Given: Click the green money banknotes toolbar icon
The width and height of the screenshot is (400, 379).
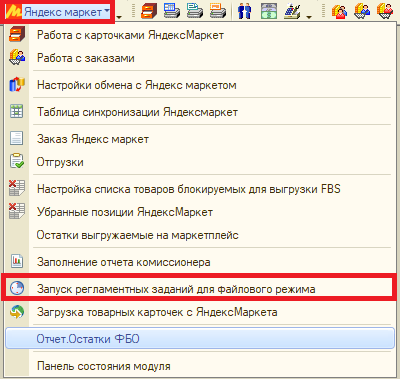Looking at the screenshot, I should tap(269, 11).
